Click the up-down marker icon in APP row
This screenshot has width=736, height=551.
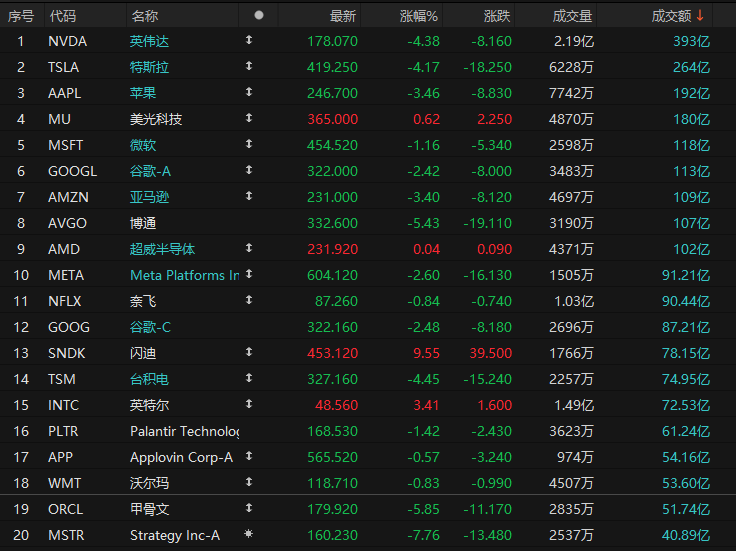pos(249,456)
